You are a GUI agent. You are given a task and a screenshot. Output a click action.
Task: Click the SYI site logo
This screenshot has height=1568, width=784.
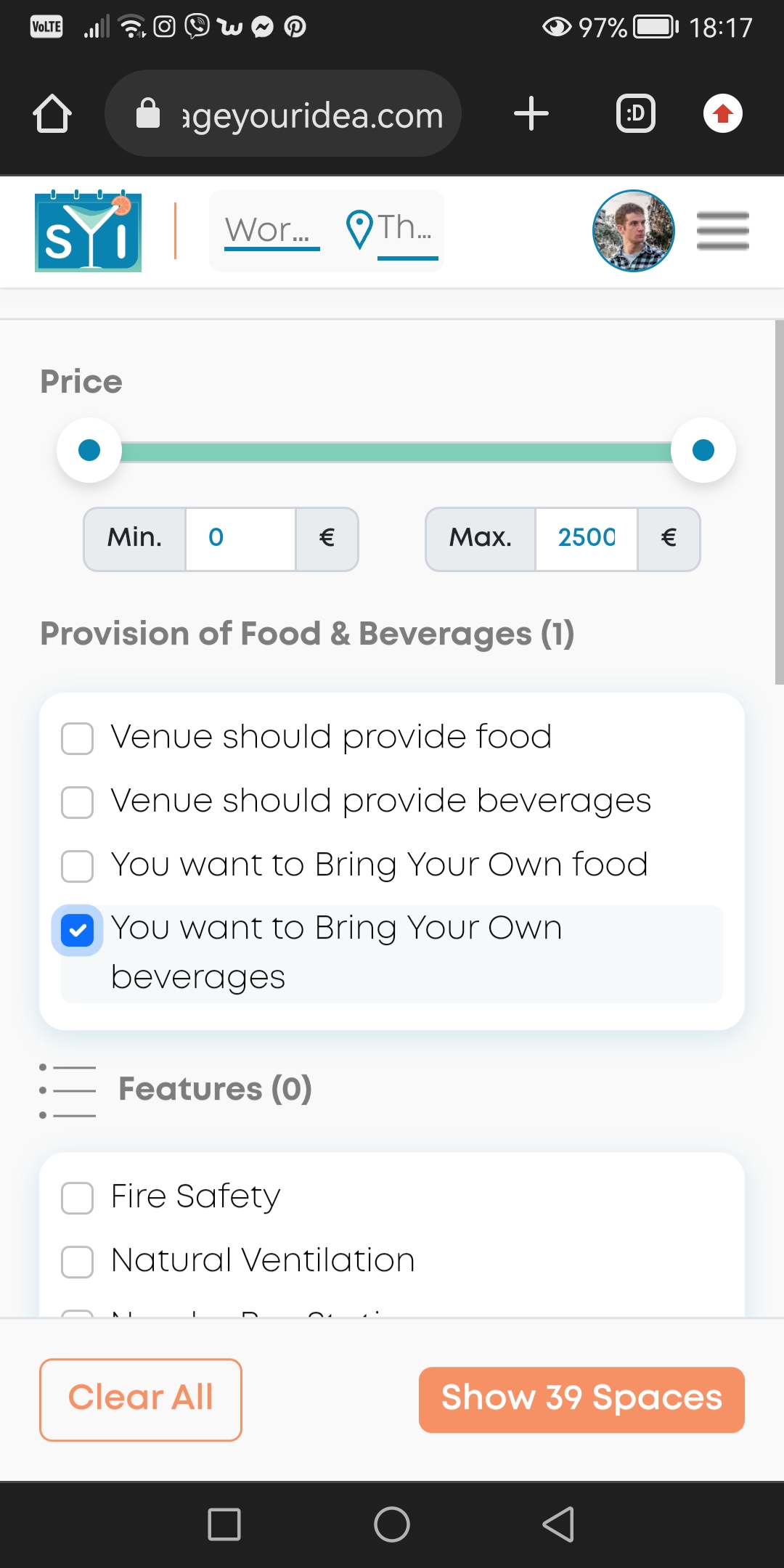88,232
